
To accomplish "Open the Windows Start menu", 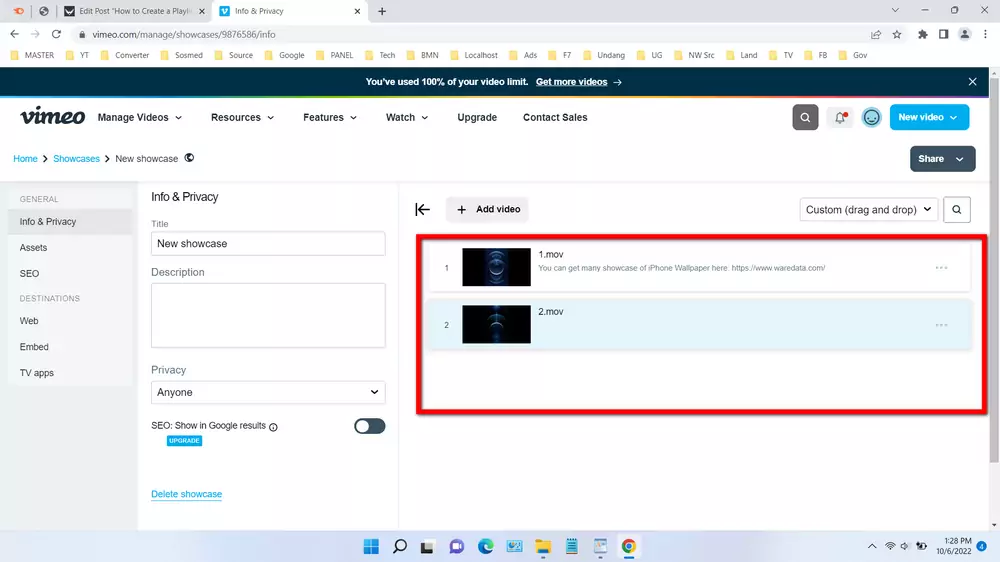I will tap(371, 547).
